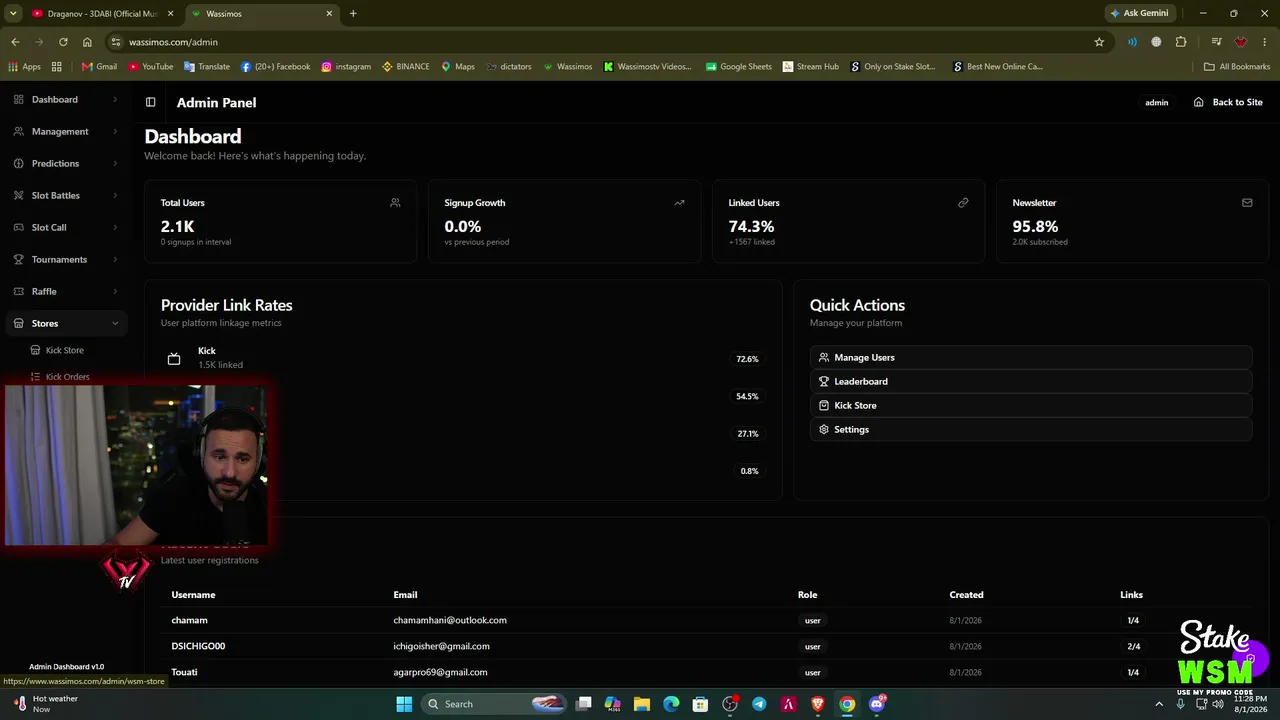Open a new browser tab
Image resolution: width=1280 pixels, height=720 pixels.
[353, 14]
